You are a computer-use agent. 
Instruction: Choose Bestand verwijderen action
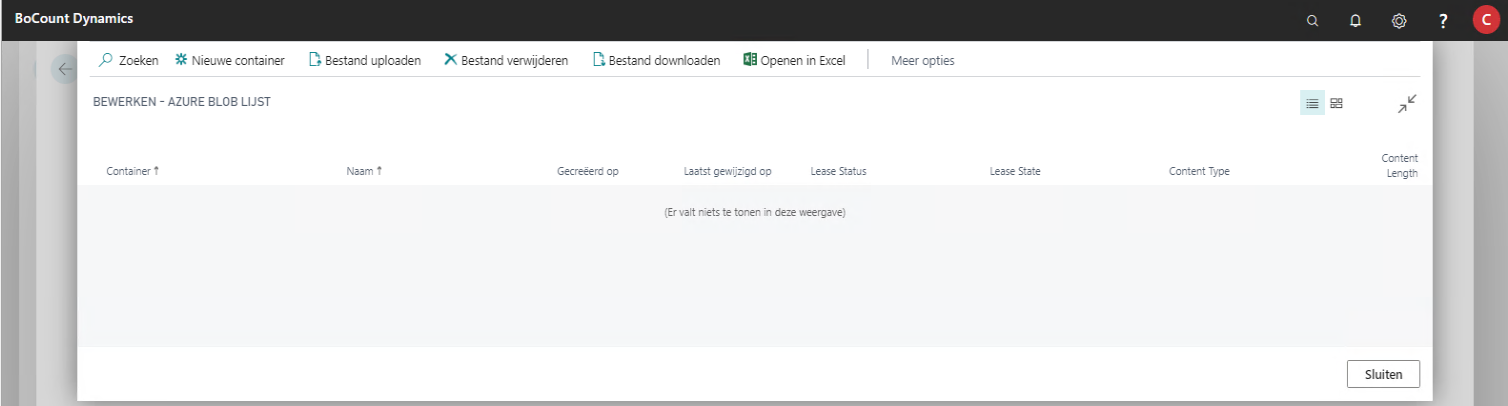tap(506, 60)
